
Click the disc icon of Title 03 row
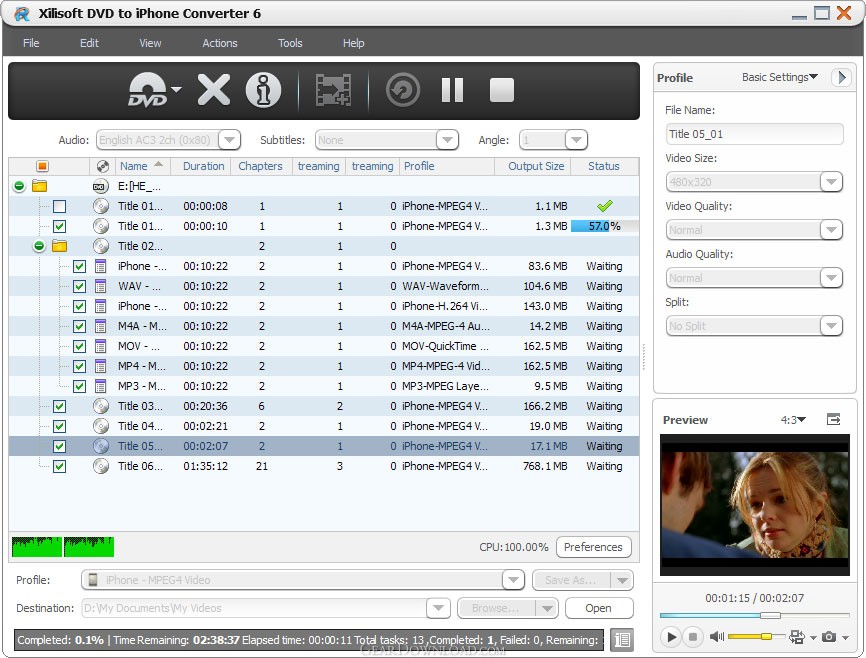(x=101, y=406)
